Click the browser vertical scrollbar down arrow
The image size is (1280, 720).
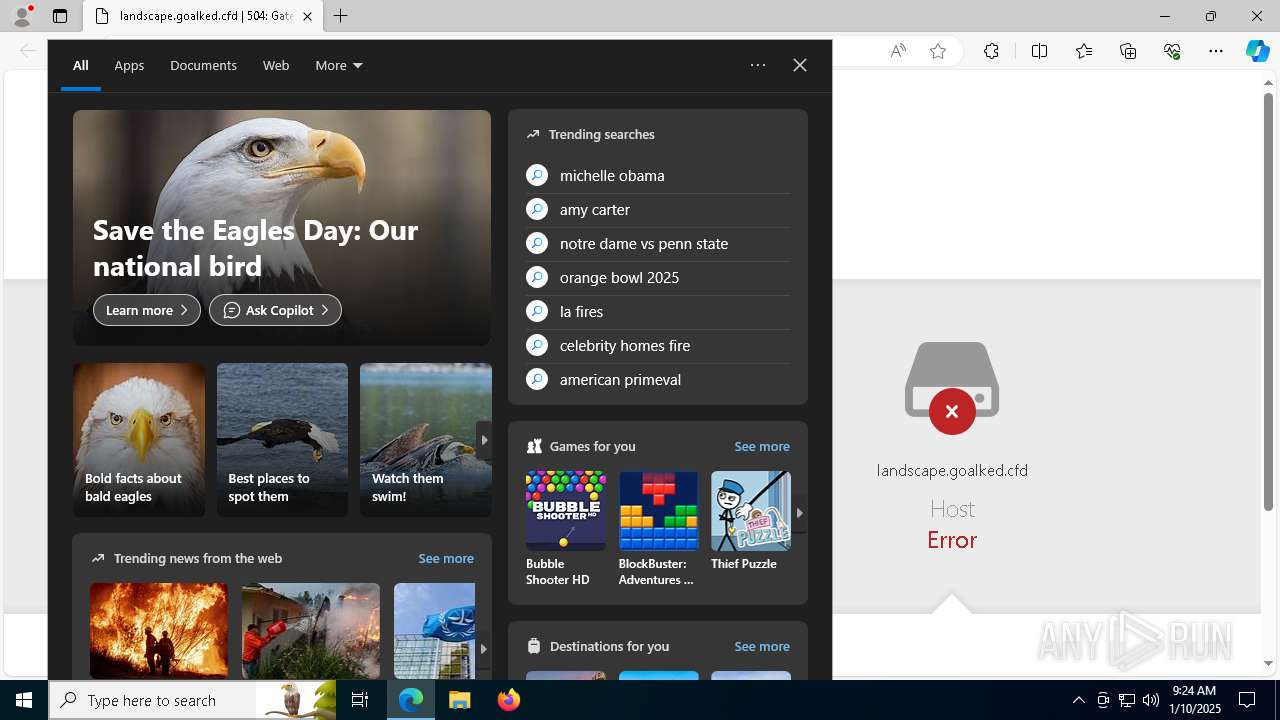coord(1269,663)
